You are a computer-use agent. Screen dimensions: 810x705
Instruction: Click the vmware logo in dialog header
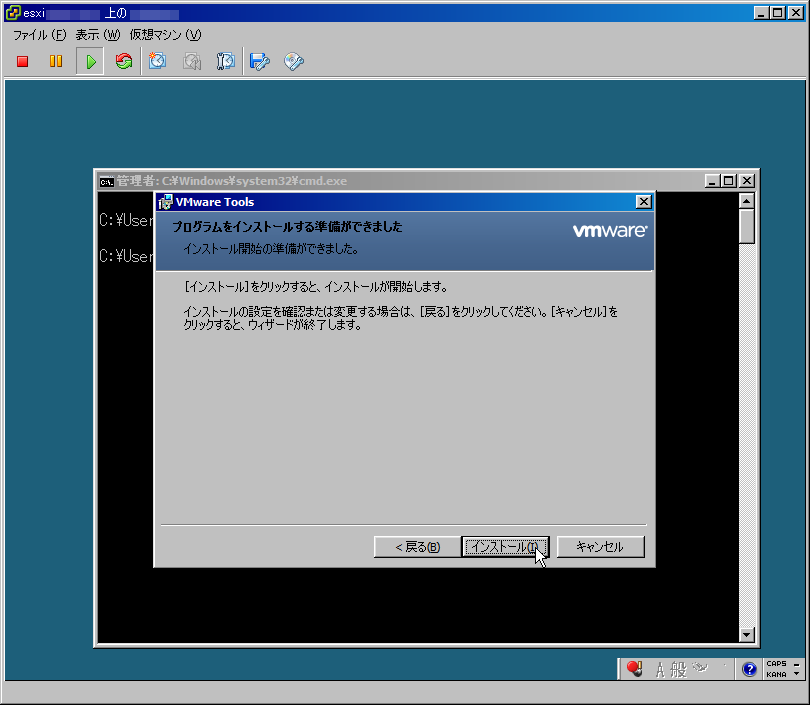point(610,230)
